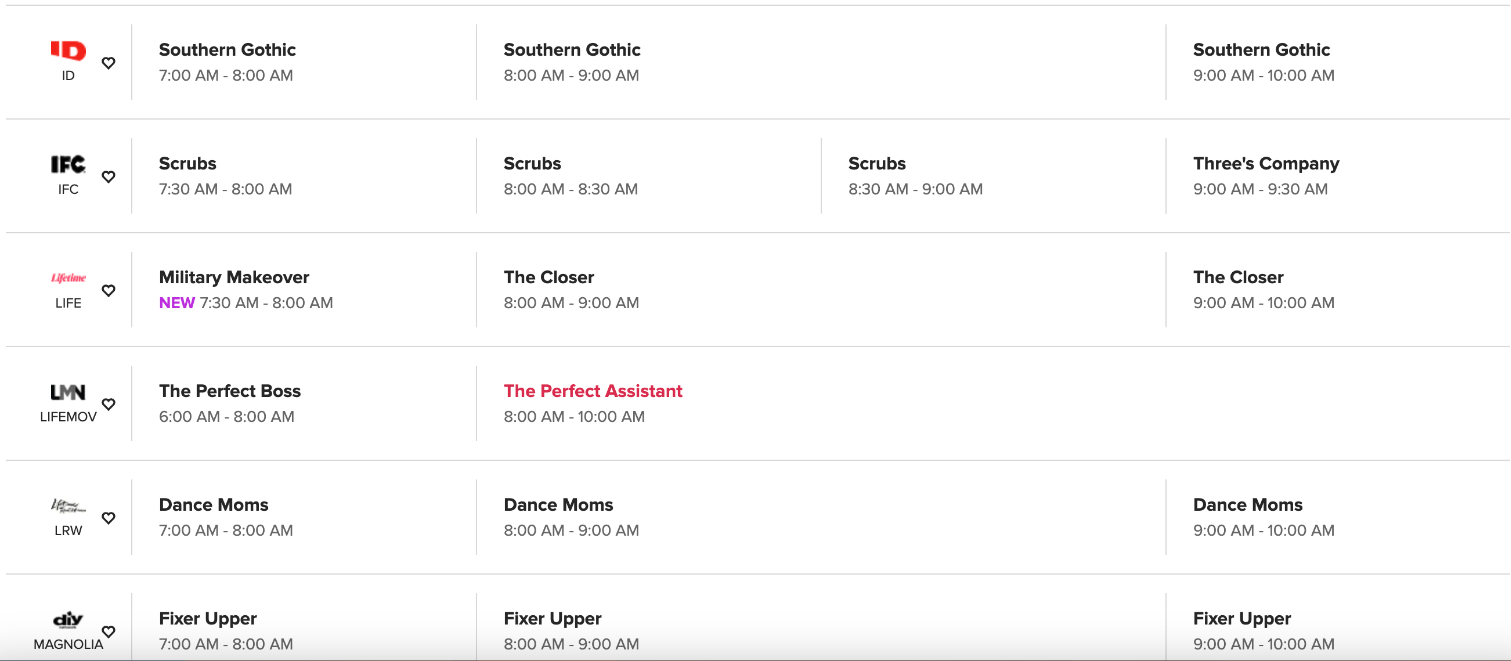1511x661 pixels.
Task: Favorite the ID channel with heart
Action: tap(109, 63)
